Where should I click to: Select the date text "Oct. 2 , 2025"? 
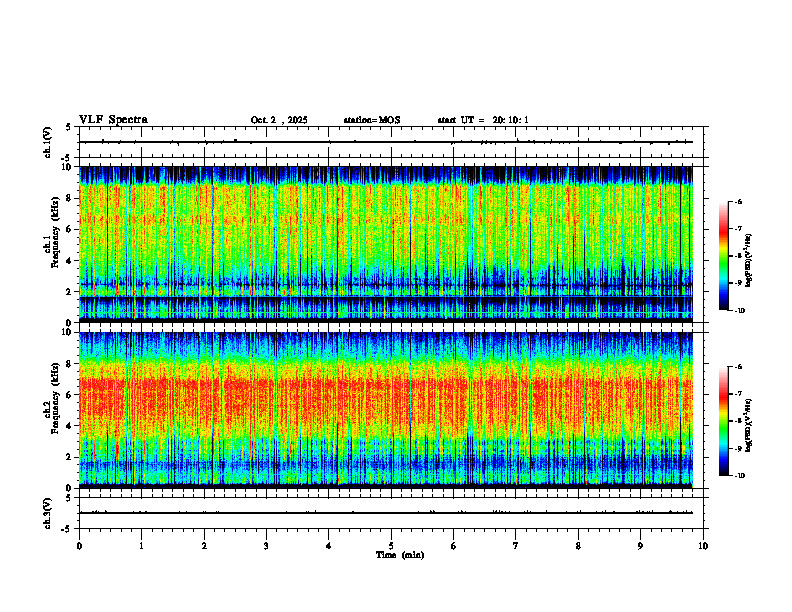[x=279, y=120]
